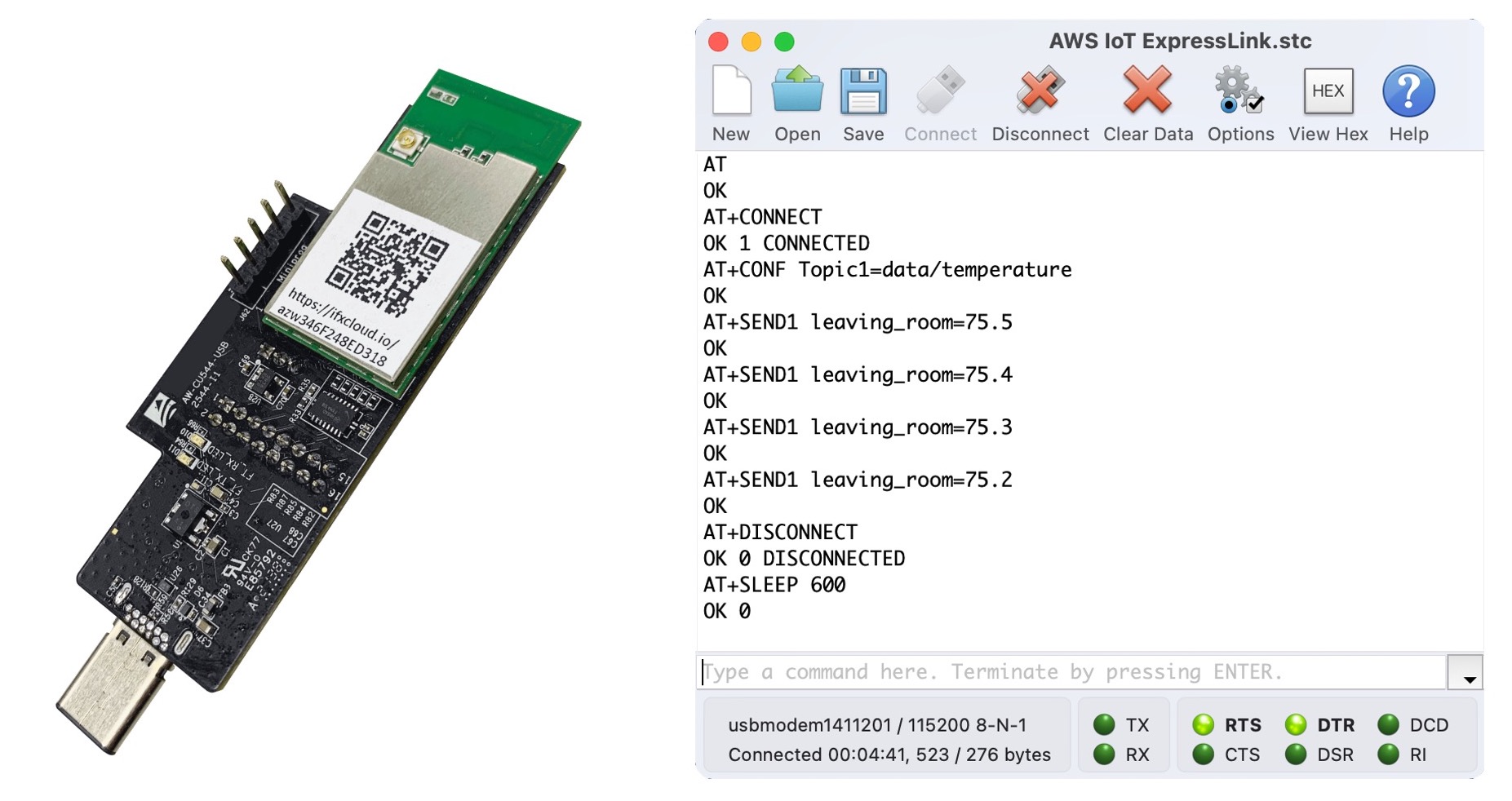The width and height of the screenshot is (1512, 801).
Task: Click the usbmodem1411201 port status text
Action: point(876,724)
